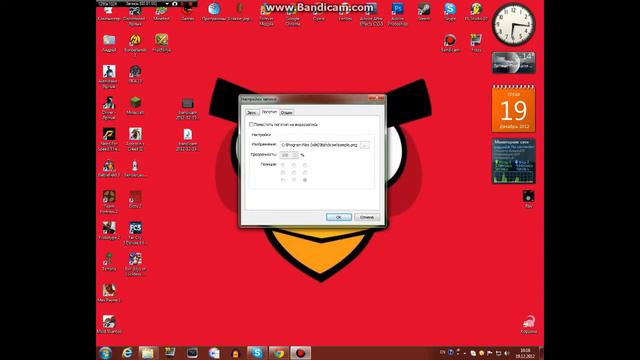Image resolution: width=640 pixels, height=360 pixels.
Task: Click the orange calendar gadget showing 19
Action: click(513, 109)
